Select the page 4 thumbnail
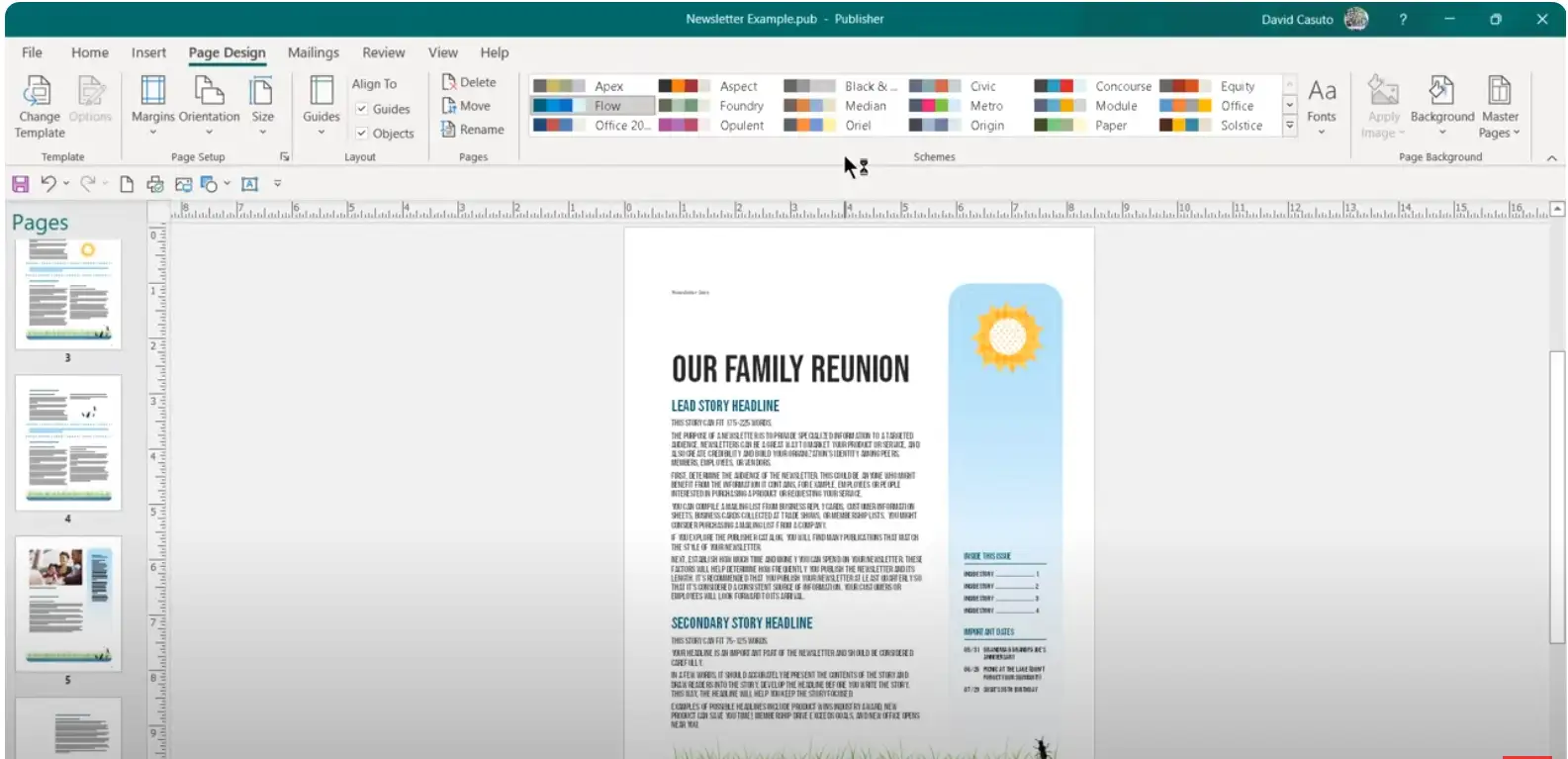This screenshot has height=759, width=1568. pyautogui.click(x=68, y=442)
